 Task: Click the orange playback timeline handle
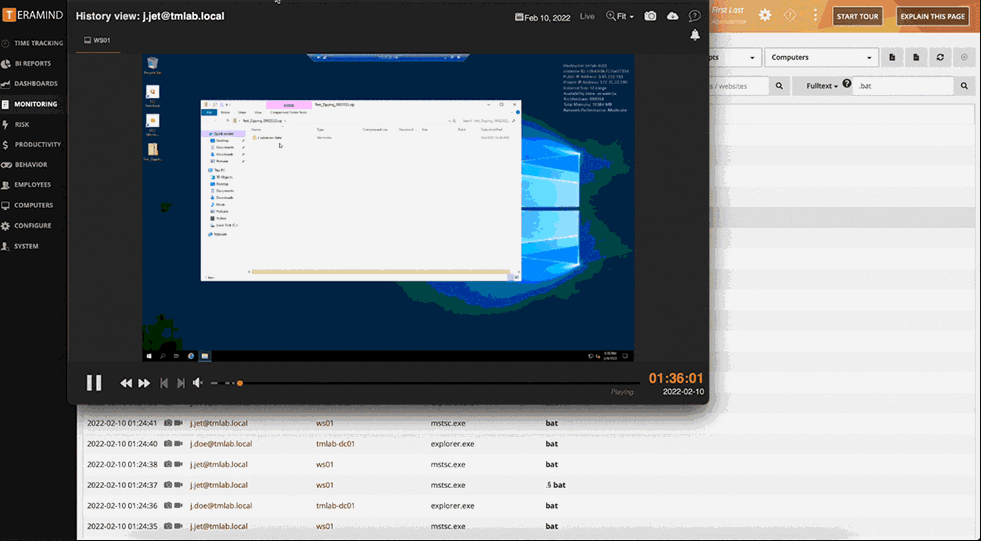pos(240,383)
